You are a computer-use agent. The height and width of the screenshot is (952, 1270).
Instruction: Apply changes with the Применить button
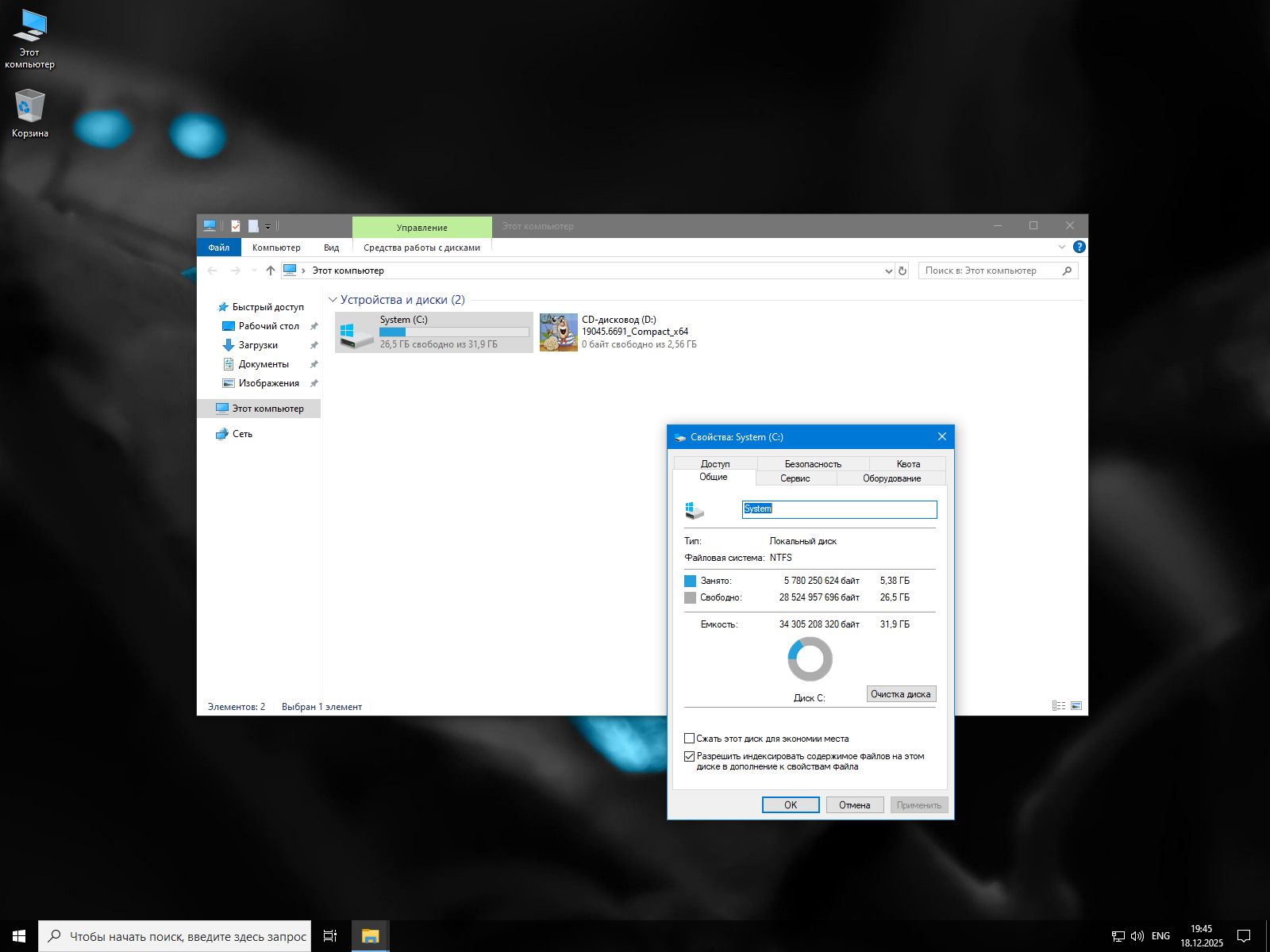[918, 804]
